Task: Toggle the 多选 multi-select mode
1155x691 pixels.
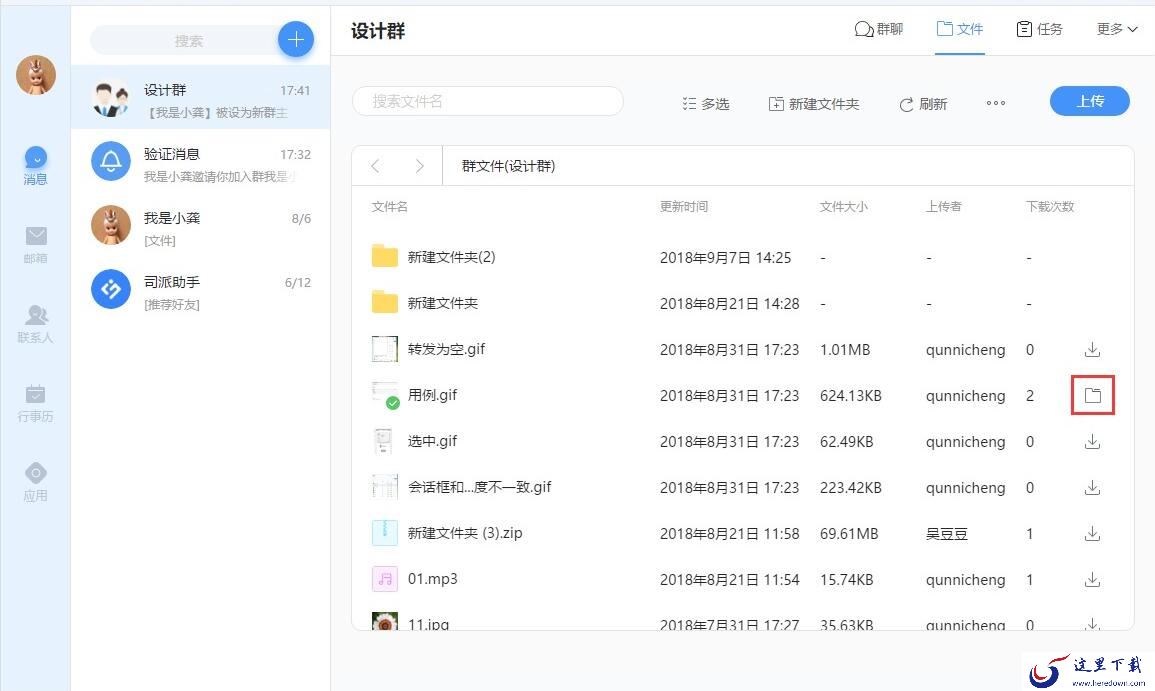Action: pos(705,104)
